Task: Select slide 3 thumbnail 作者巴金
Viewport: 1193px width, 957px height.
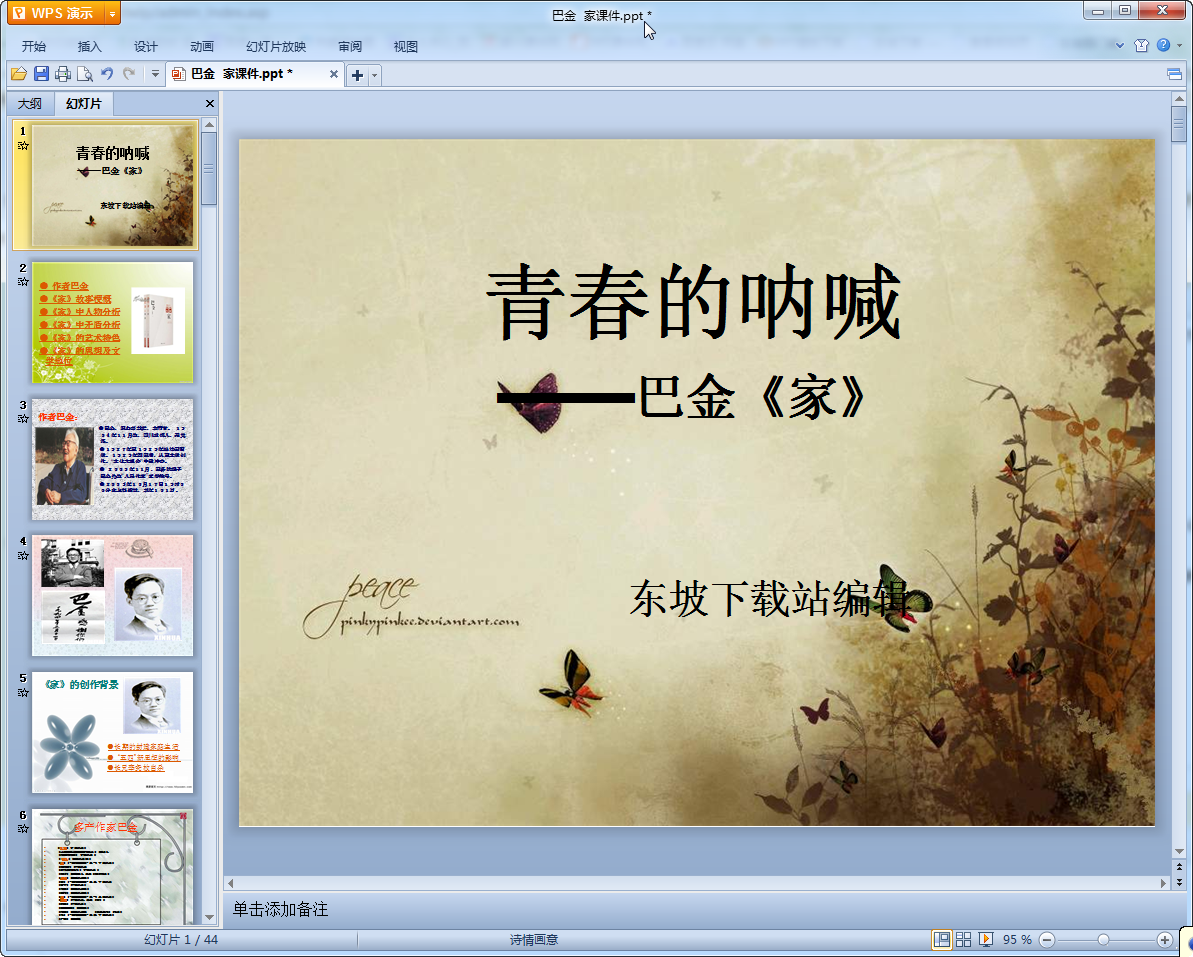Action: point(113,459)
